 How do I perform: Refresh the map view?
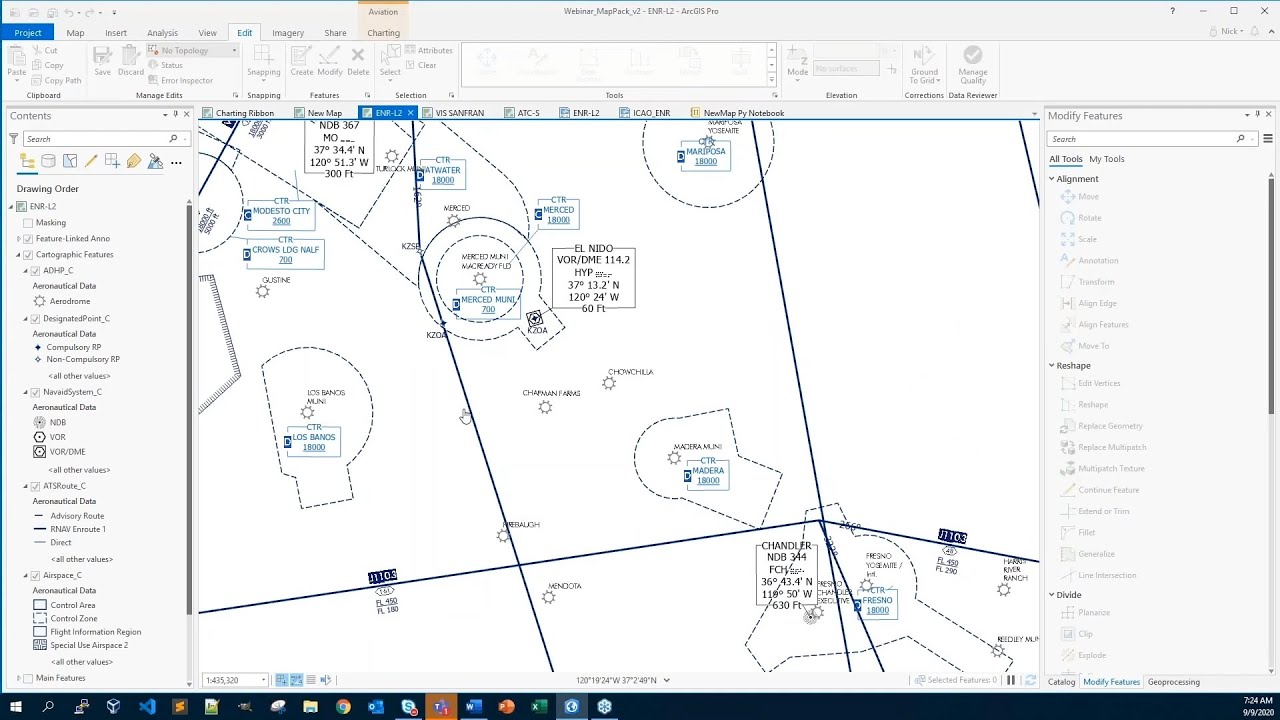[x=1030, y=680]
